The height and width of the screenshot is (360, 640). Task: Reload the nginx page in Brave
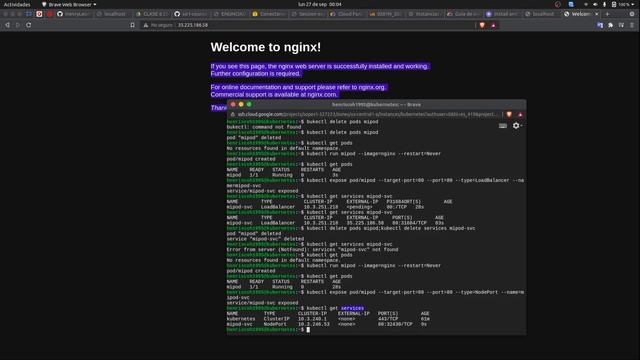[x=29, y=25]
